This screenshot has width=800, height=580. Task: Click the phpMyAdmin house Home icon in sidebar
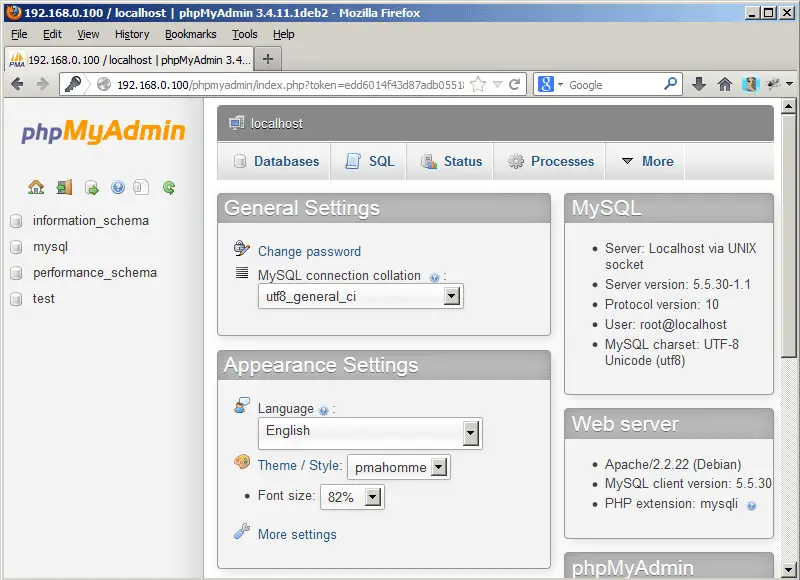pos(36,187)
